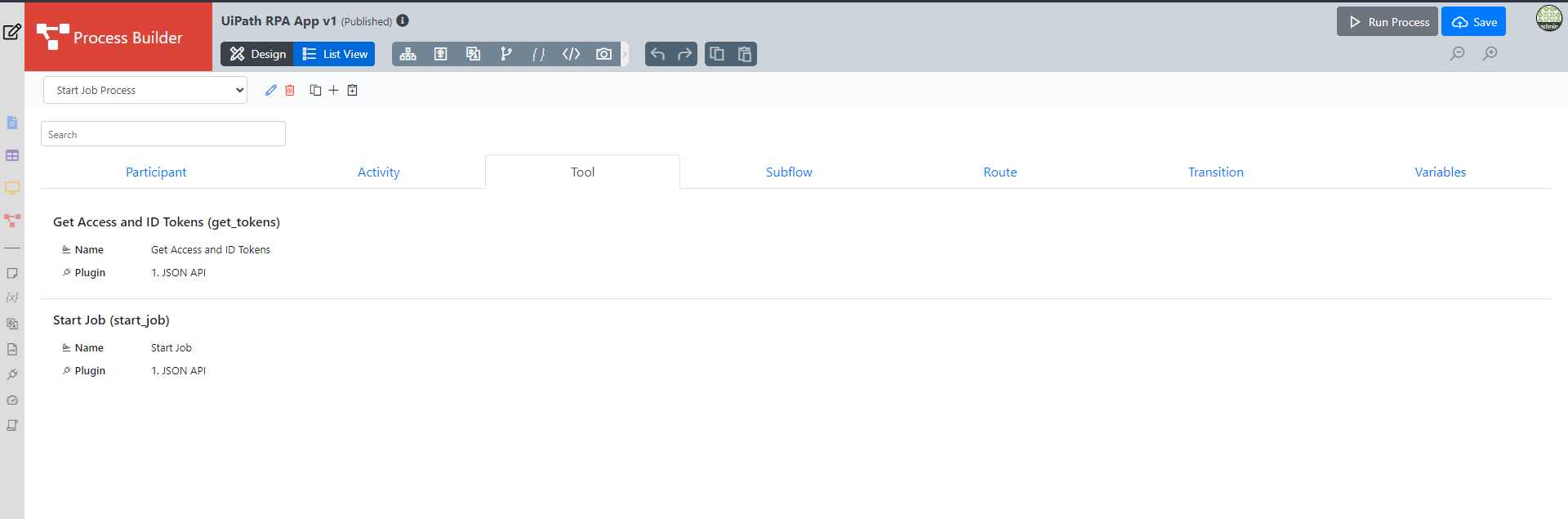
Task: Click the Name value 'Get Access and ID Tokens'
Action: pos(211,250)
